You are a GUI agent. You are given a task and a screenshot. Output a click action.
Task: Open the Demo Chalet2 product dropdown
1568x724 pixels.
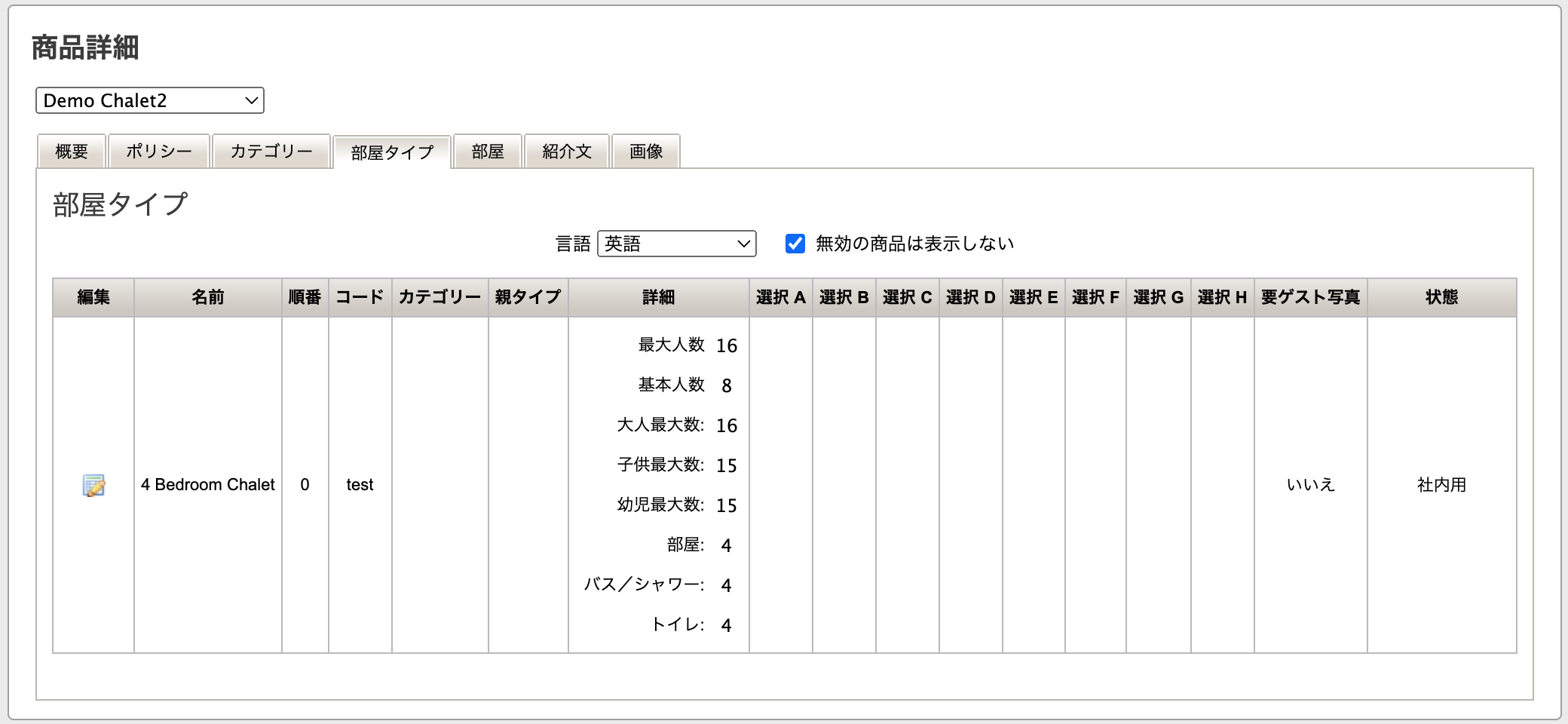[150, 100]
